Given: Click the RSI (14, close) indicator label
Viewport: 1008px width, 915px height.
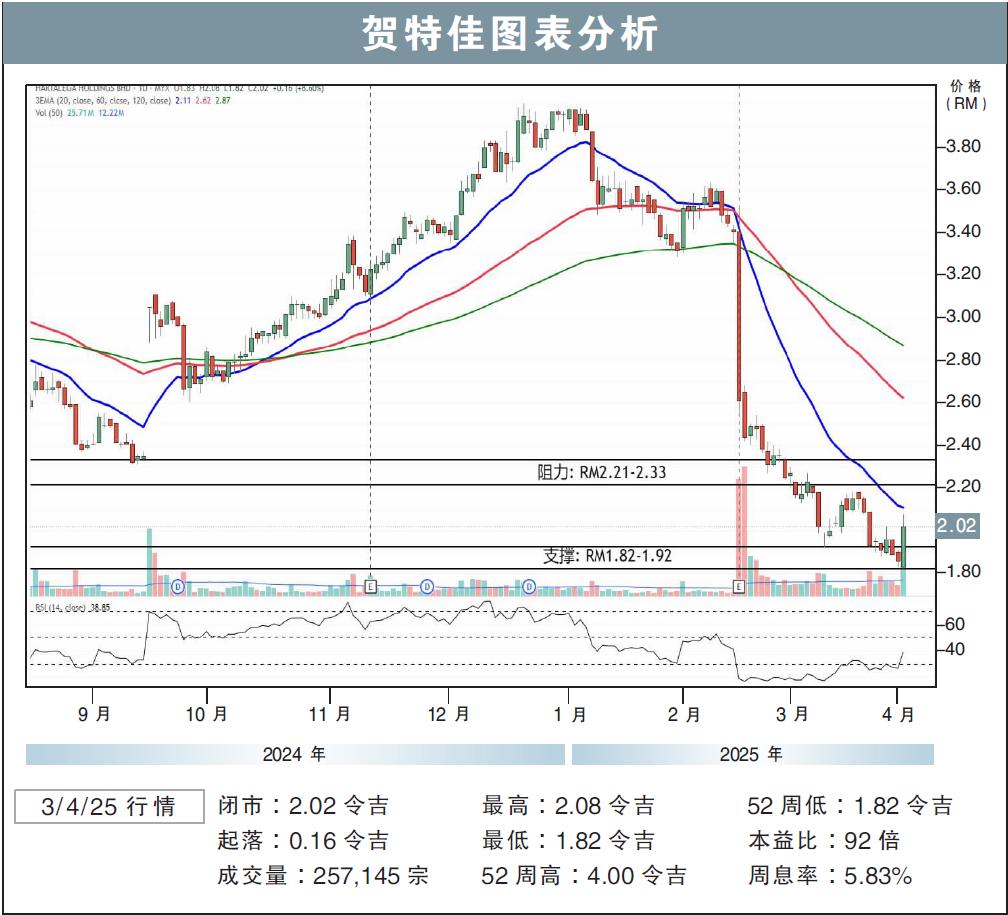Looking at the screenshot, I should pyautogui.click(x=73, y=607).
